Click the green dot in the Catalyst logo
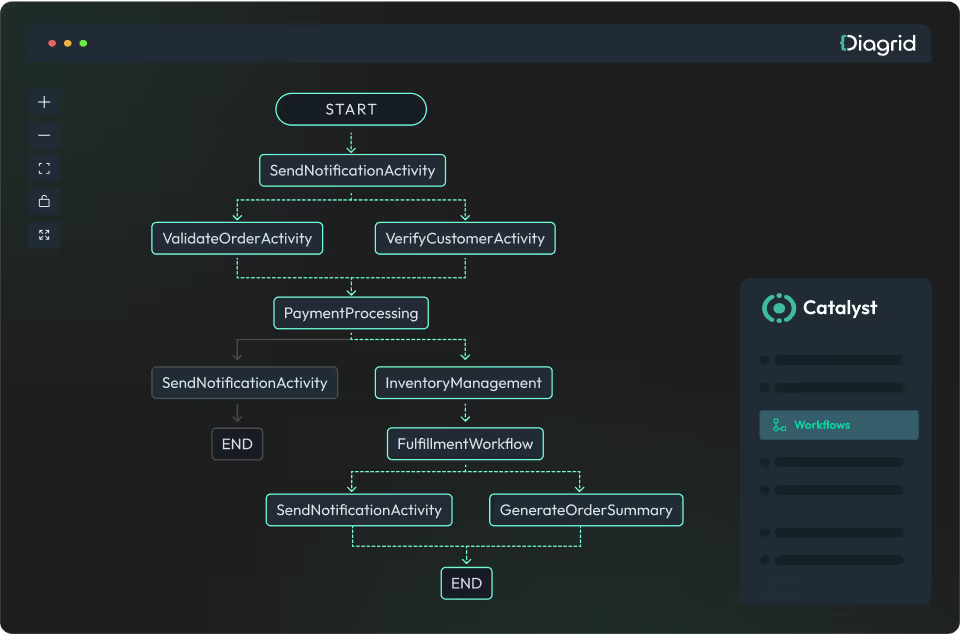The height and width of the screenshot is (634, 960). (777, 308)
